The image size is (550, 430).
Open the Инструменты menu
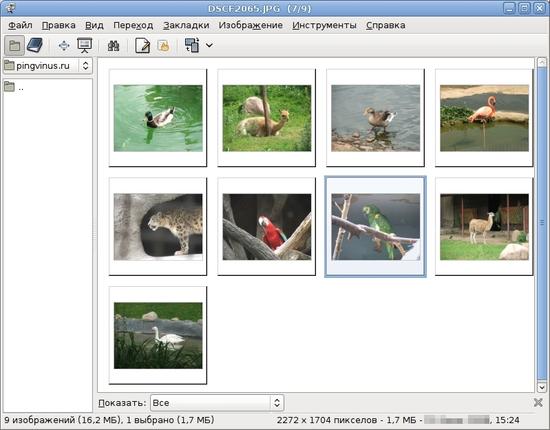pyautogui.click(x=324, y=25)
